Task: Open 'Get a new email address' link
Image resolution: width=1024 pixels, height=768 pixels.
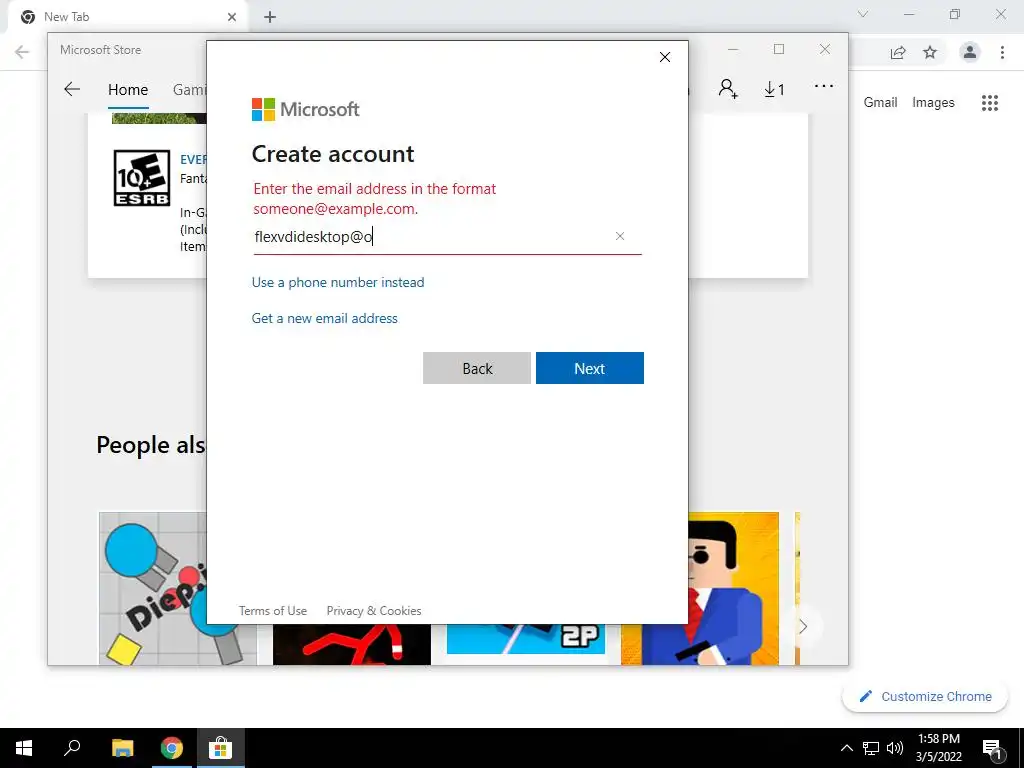Action: pyautogui.click(x=325, y=318)
